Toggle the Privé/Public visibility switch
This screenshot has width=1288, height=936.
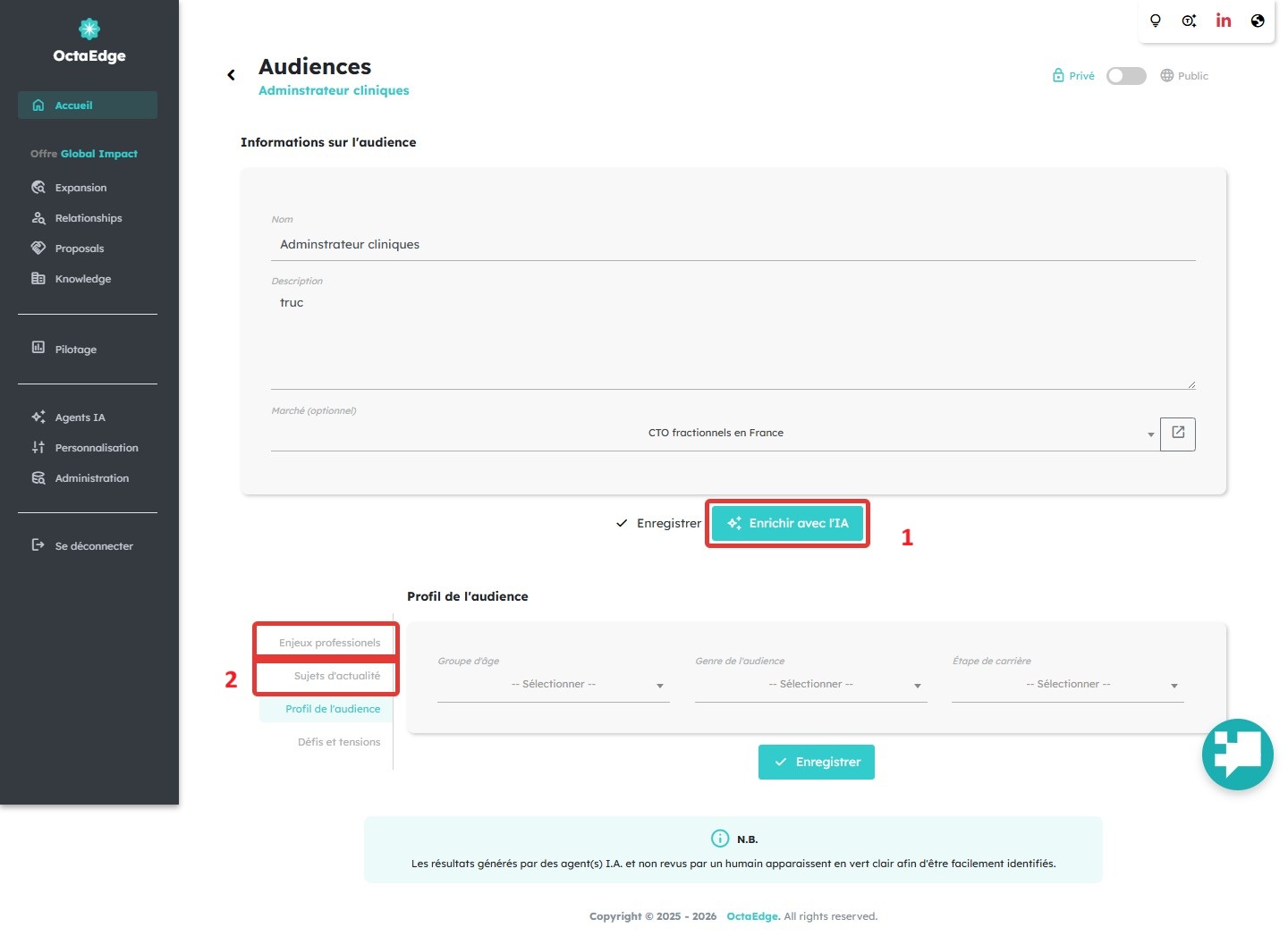pos(1126,76)
